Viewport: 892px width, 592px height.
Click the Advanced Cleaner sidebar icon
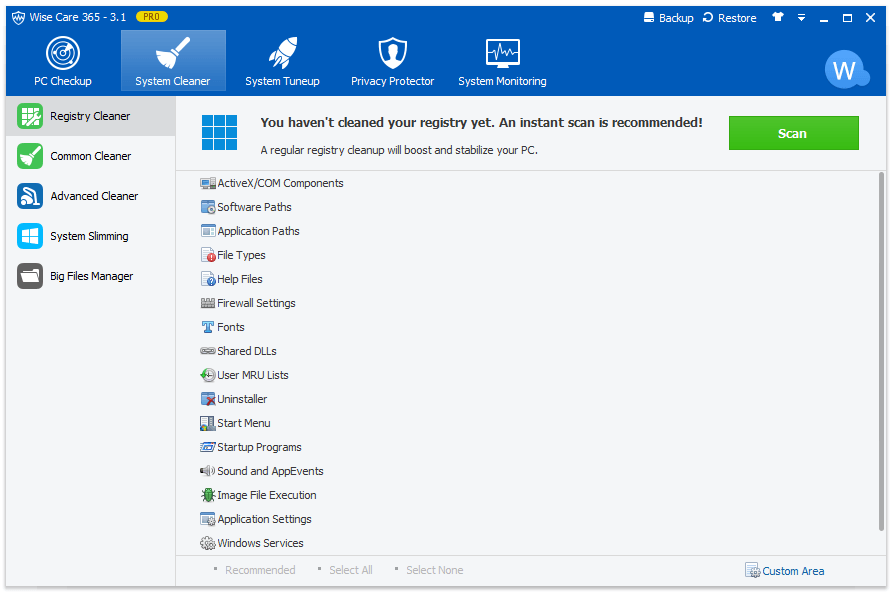[x=30, y=196]
